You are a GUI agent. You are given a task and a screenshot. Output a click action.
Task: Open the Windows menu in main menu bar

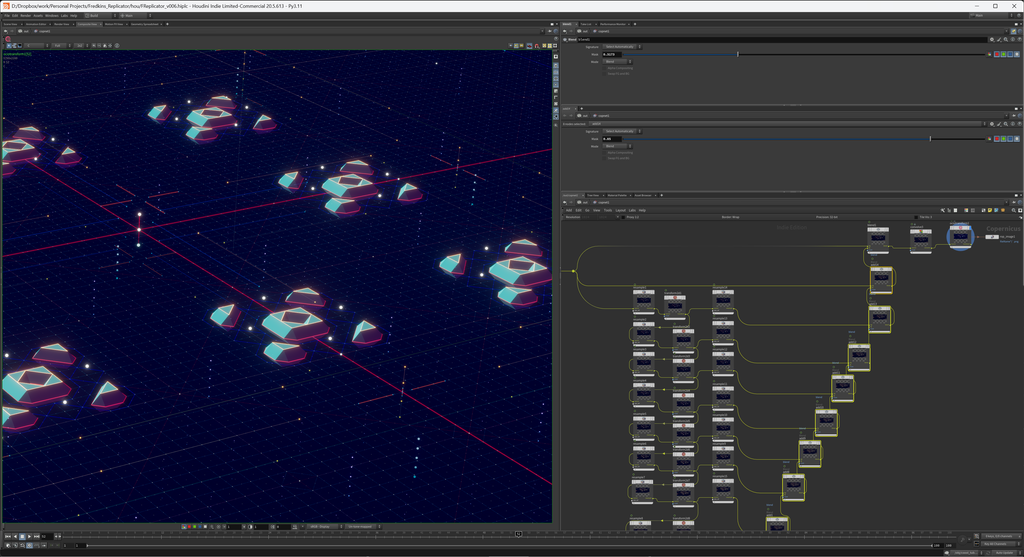[x=52, y=16]
